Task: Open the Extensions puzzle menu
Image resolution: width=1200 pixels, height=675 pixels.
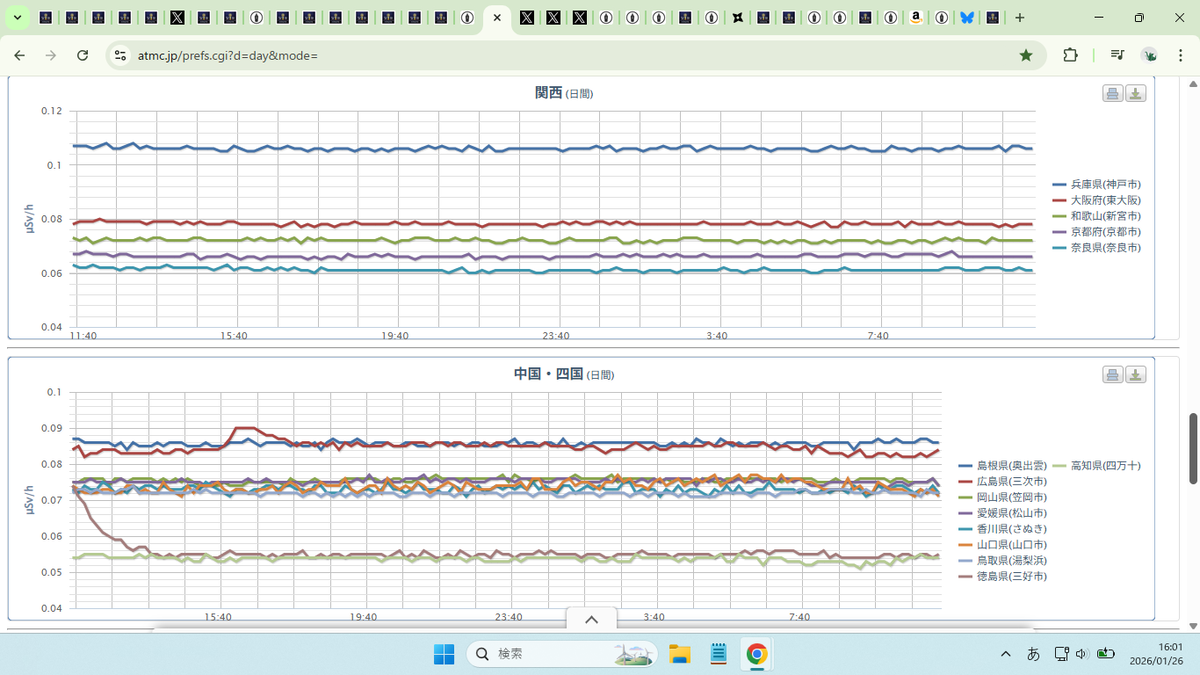Action: point(1070,55)
